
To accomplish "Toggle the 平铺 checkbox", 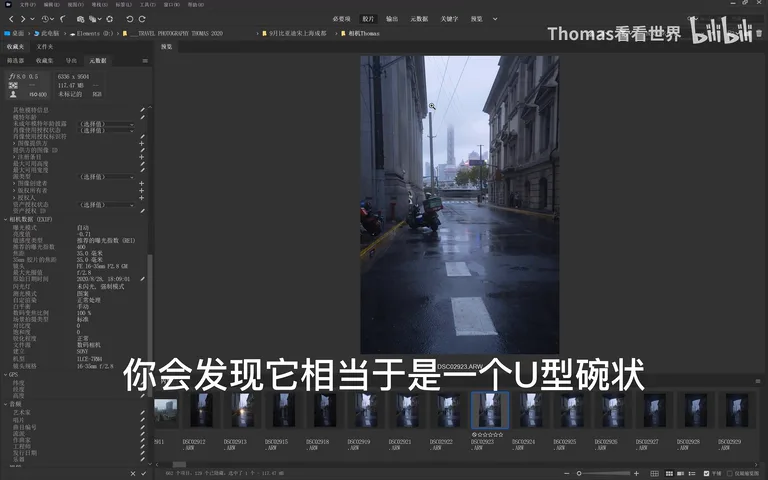I will pyautogui.click(x=706, y=474).
